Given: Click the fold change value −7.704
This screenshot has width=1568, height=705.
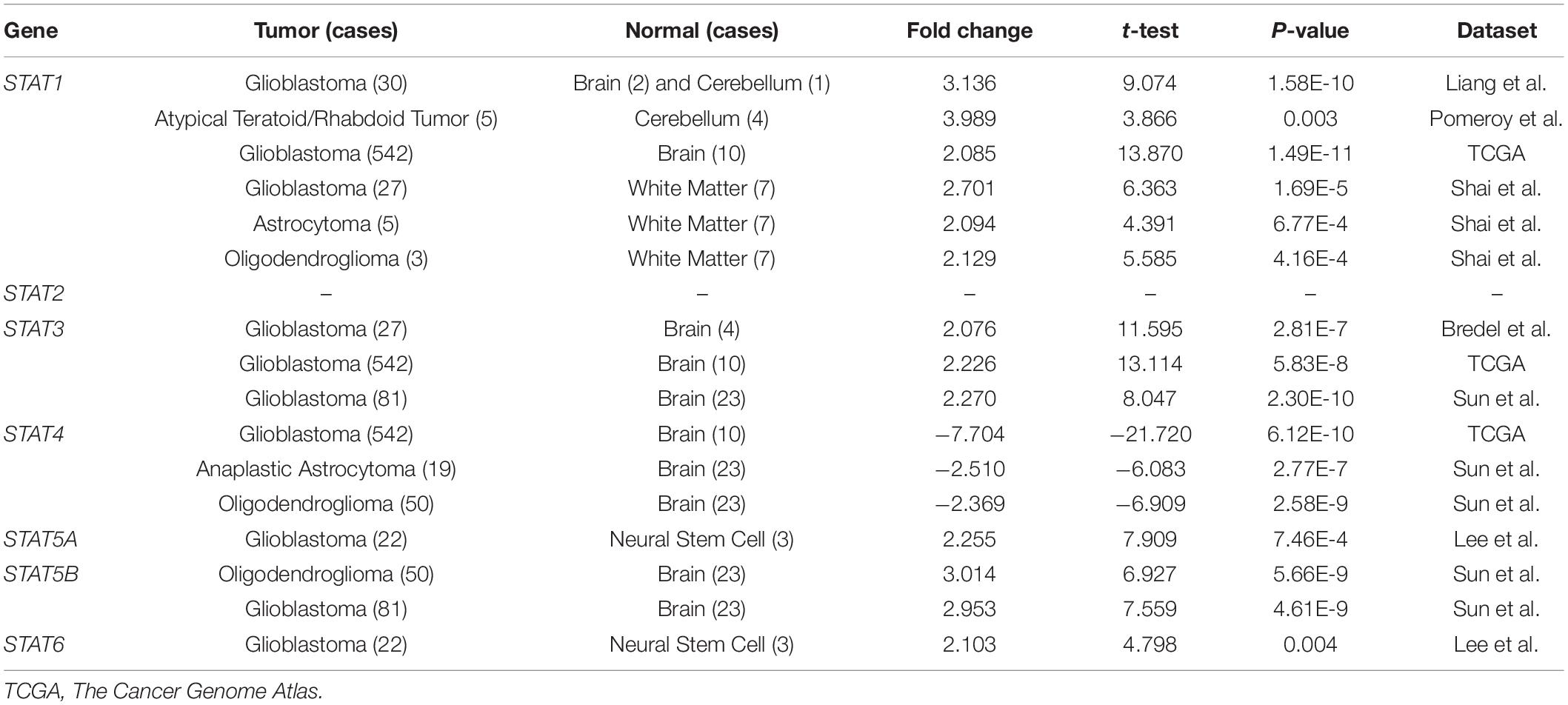Looking at the screenshot, I should coord(969,434).
